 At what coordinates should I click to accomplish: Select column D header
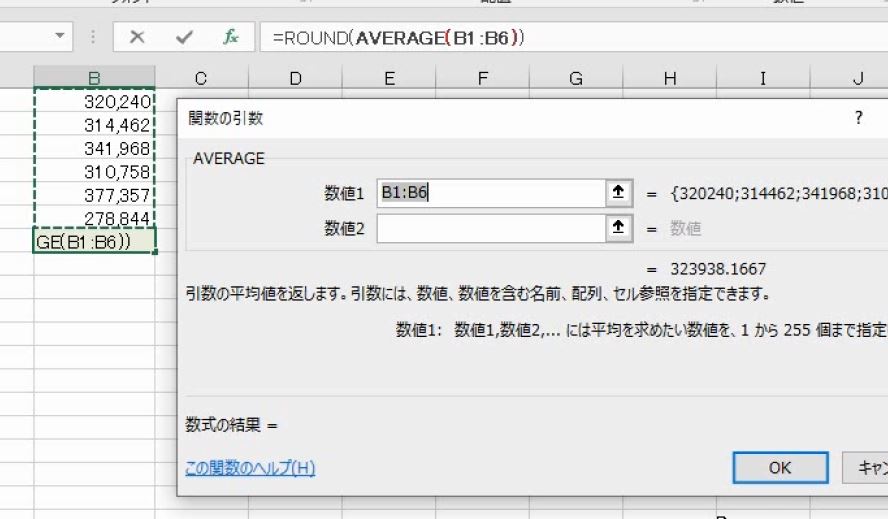(x=295, y=78)
